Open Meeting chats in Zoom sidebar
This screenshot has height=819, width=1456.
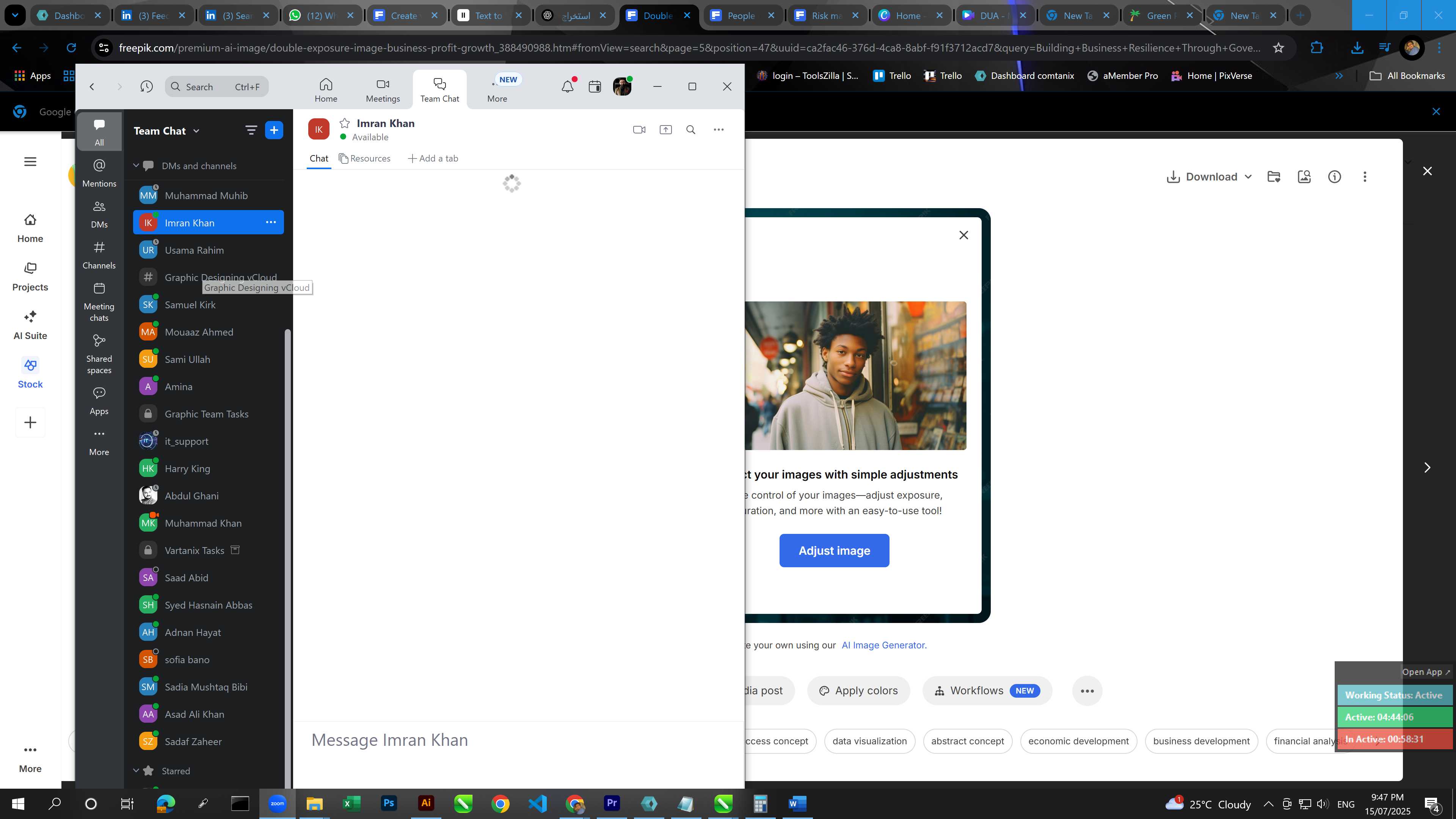coord(99,302)
